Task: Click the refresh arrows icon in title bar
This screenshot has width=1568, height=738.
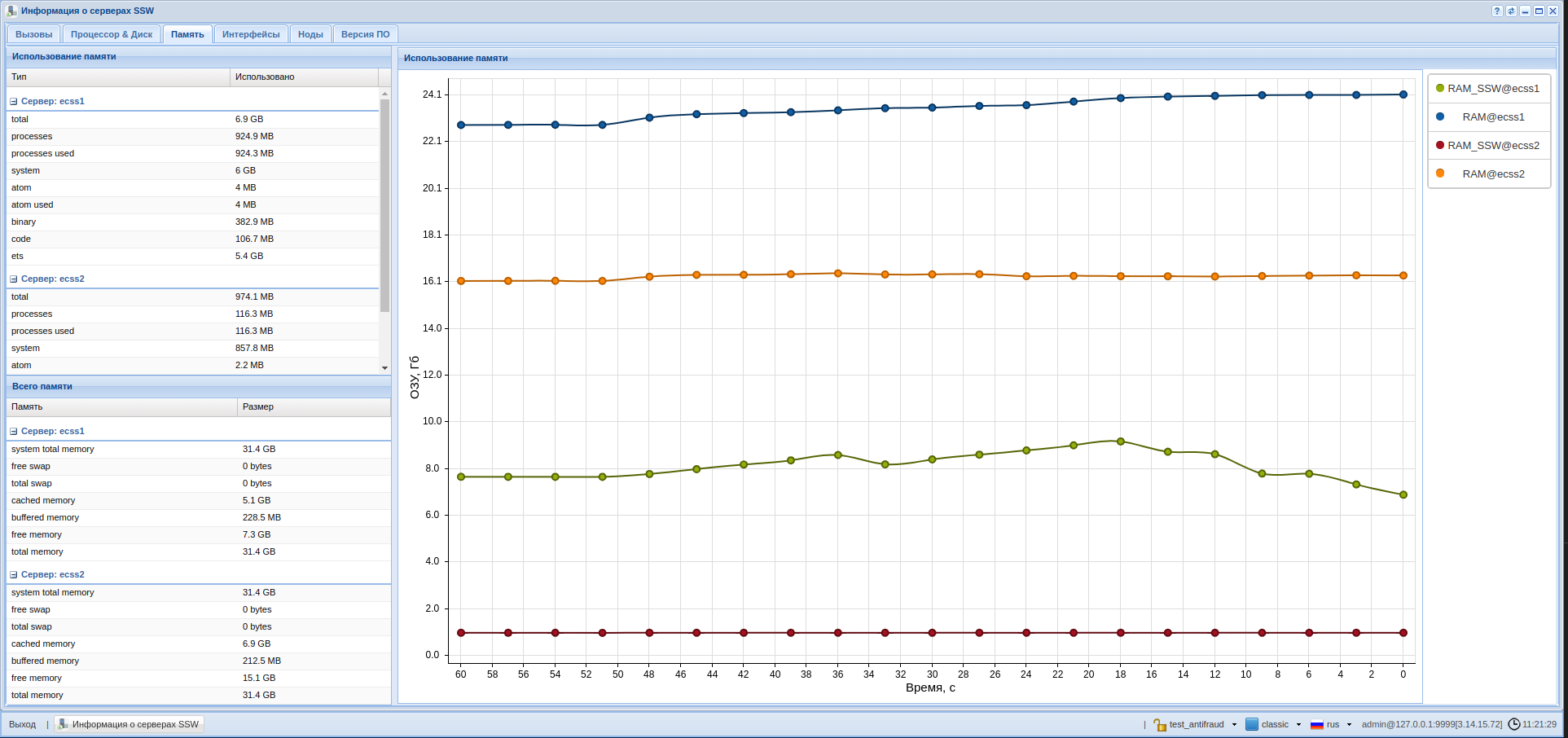Action: [x=1511, y=11]
